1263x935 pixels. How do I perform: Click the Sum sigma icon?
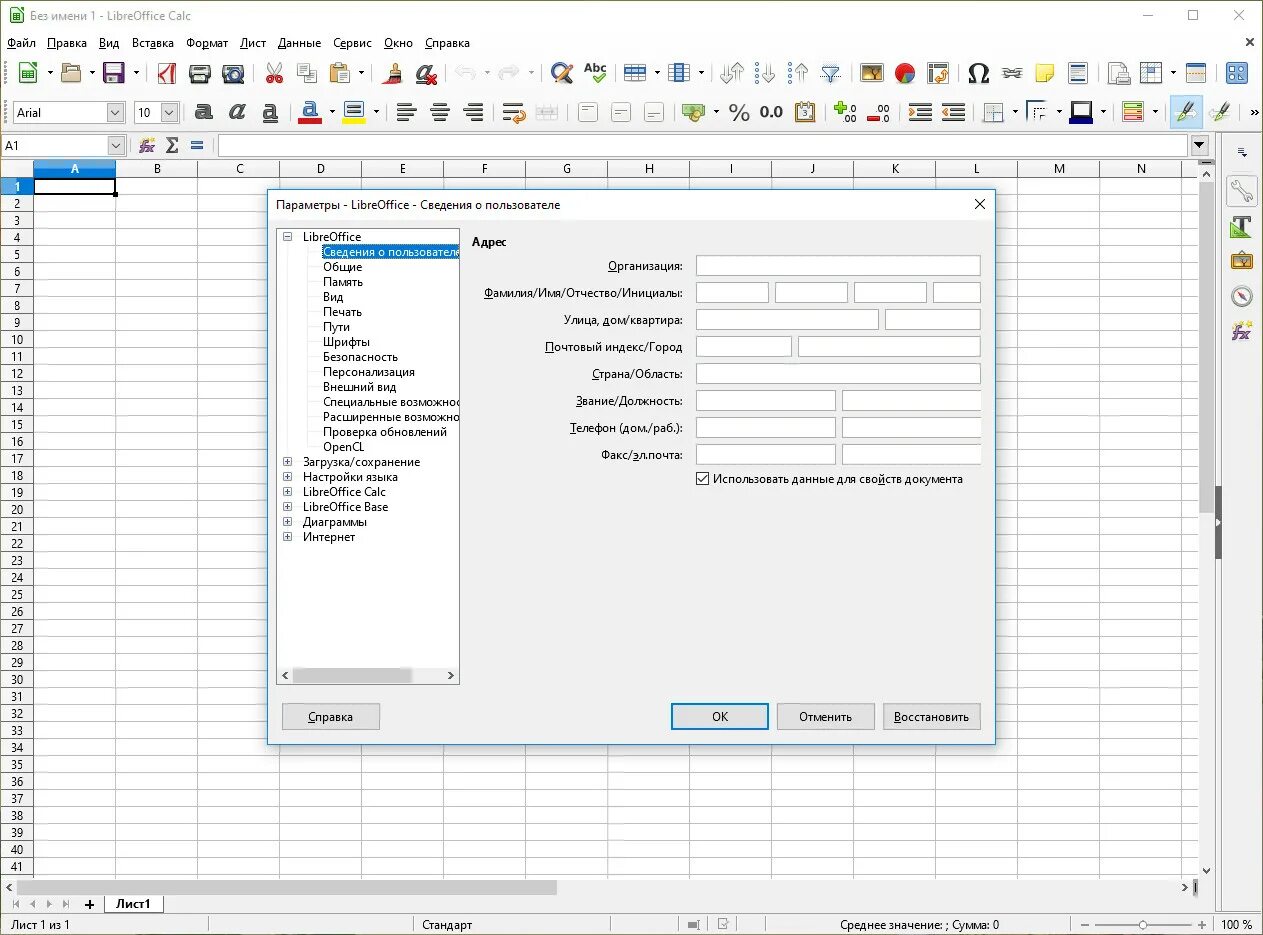tap(172, 146)
